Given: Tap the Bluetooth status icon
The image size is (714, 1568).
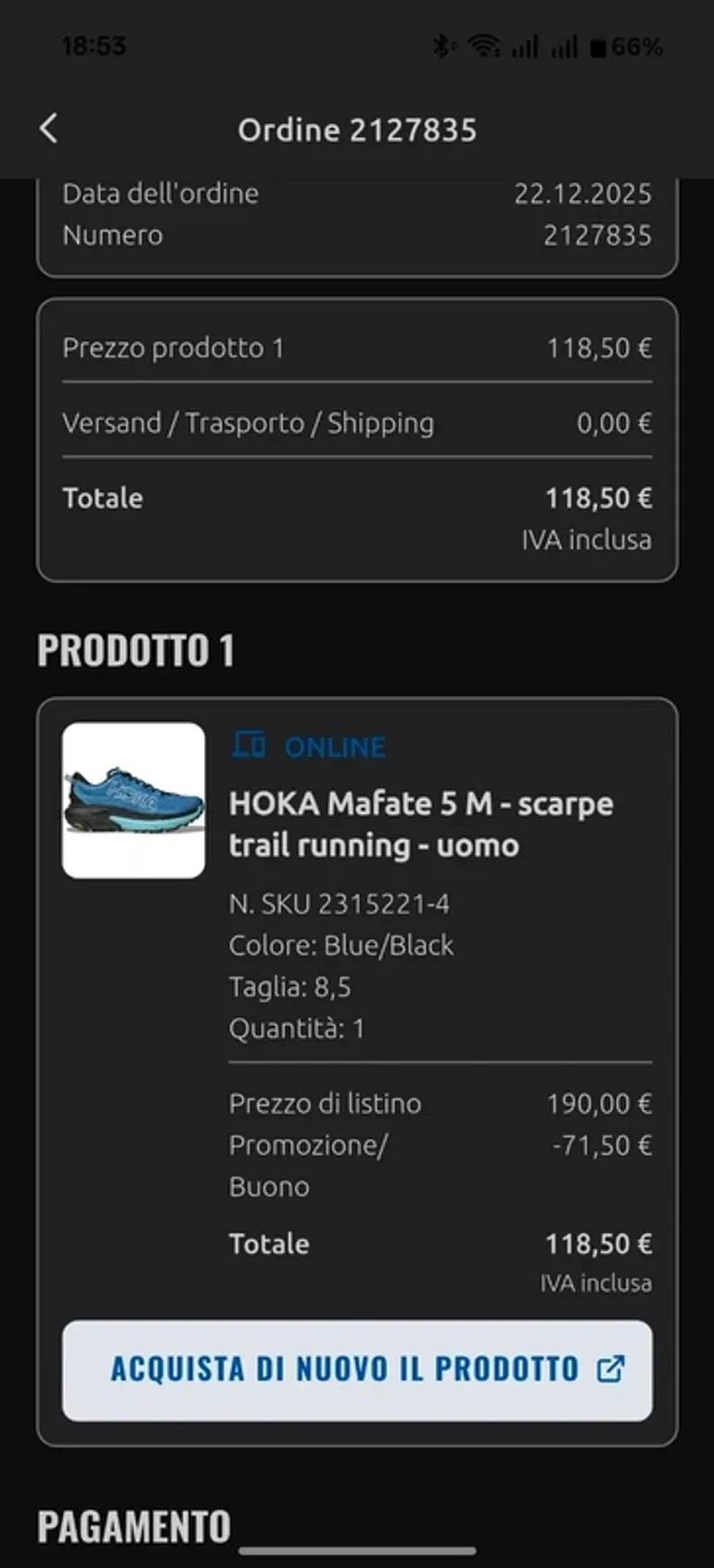Looking at the screenshot, I should pos(442,45).
